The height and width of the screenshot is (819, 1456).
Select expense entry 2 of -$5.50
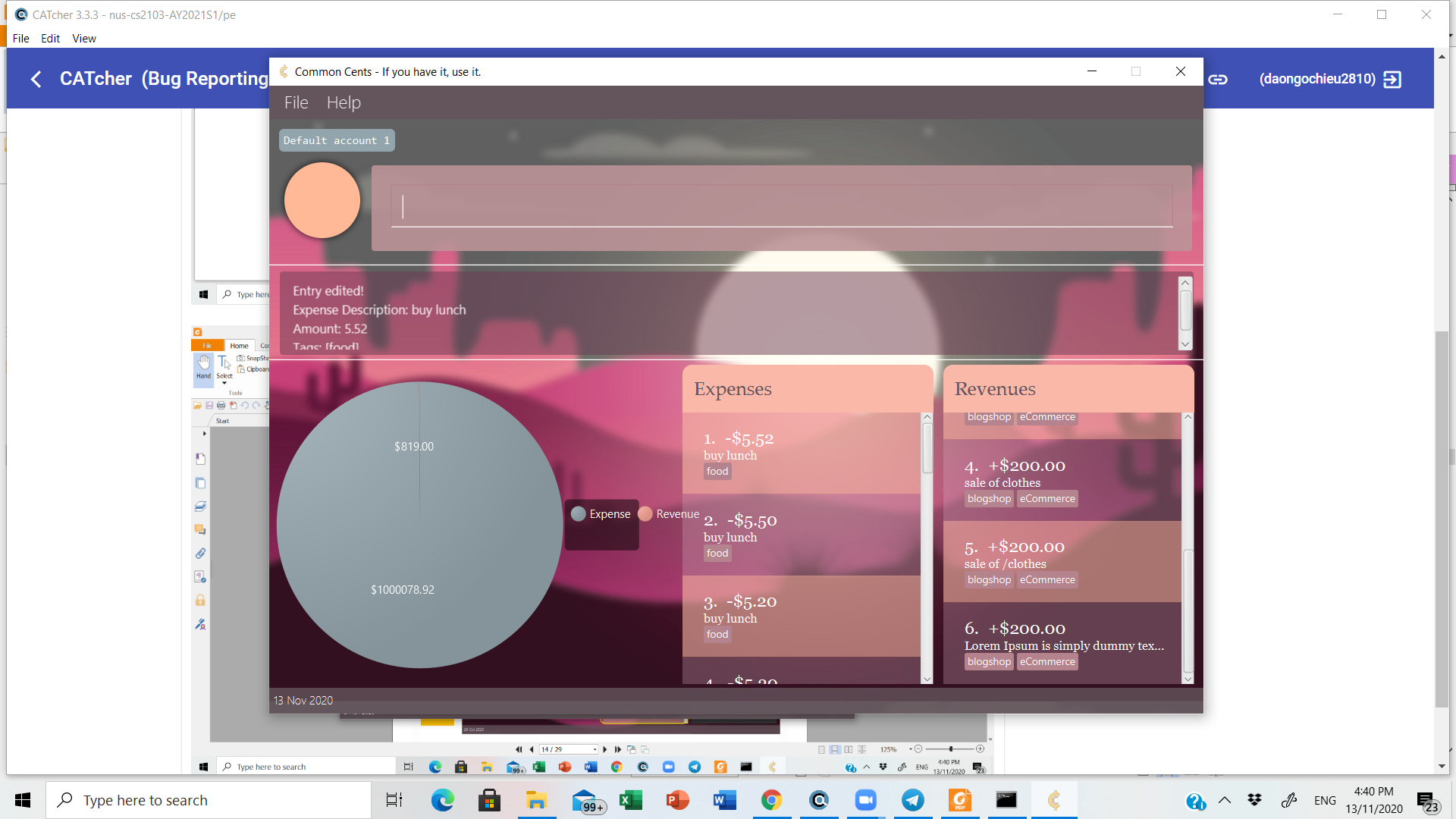[x=801, y=535]
